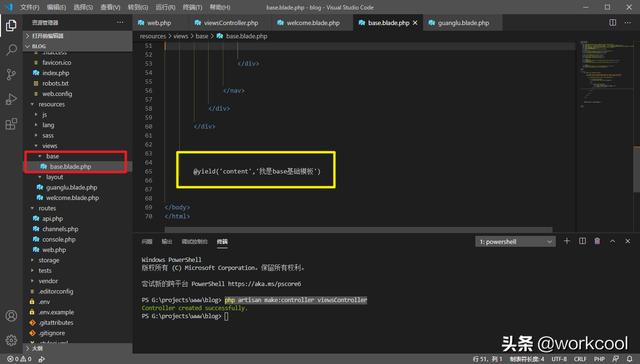Viewport: 640px width, 364px height.
Task: Open the .env file
Action: [x=44, y=302]
